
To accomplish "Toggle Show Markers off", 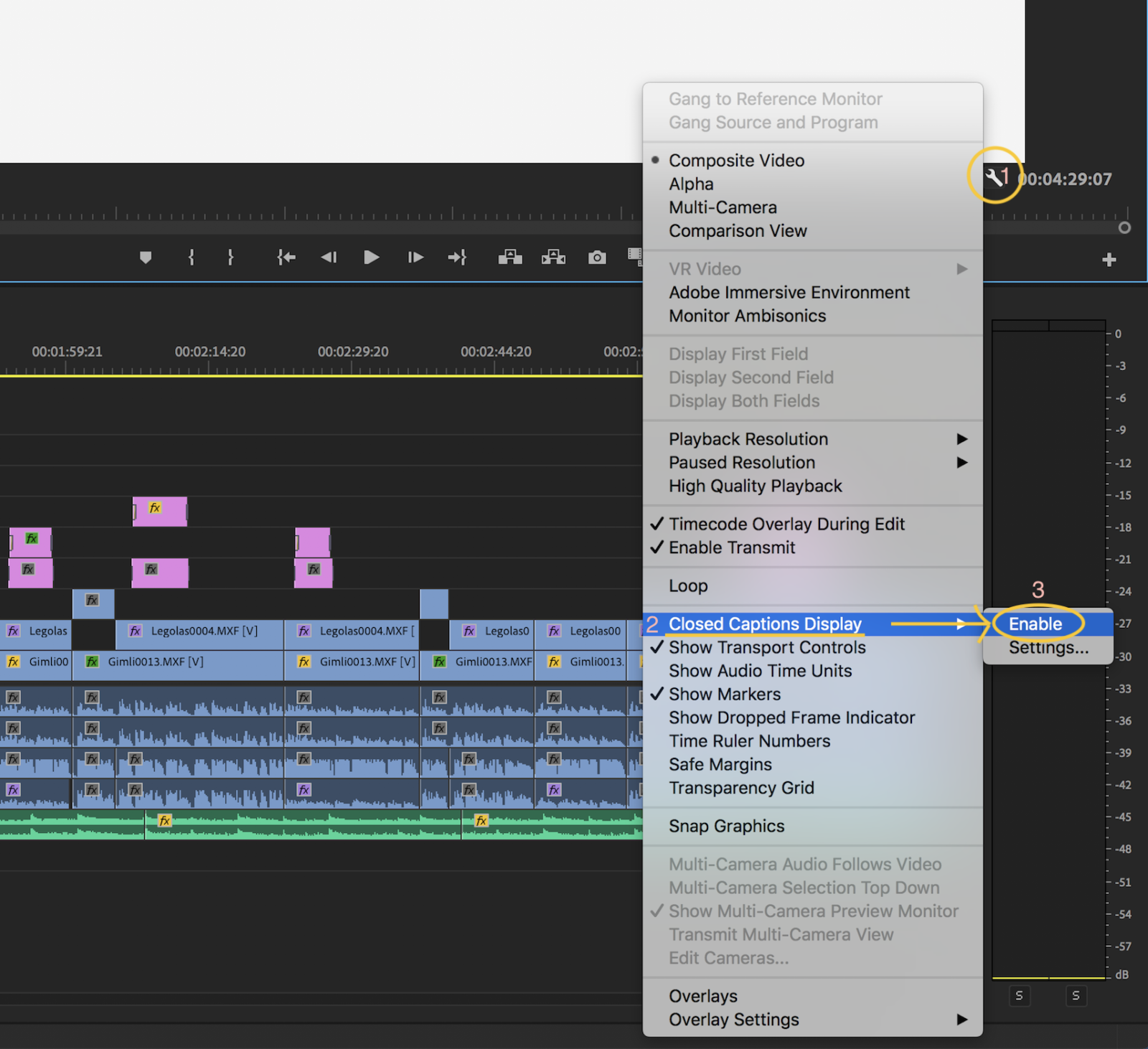I will coord(724,694).
